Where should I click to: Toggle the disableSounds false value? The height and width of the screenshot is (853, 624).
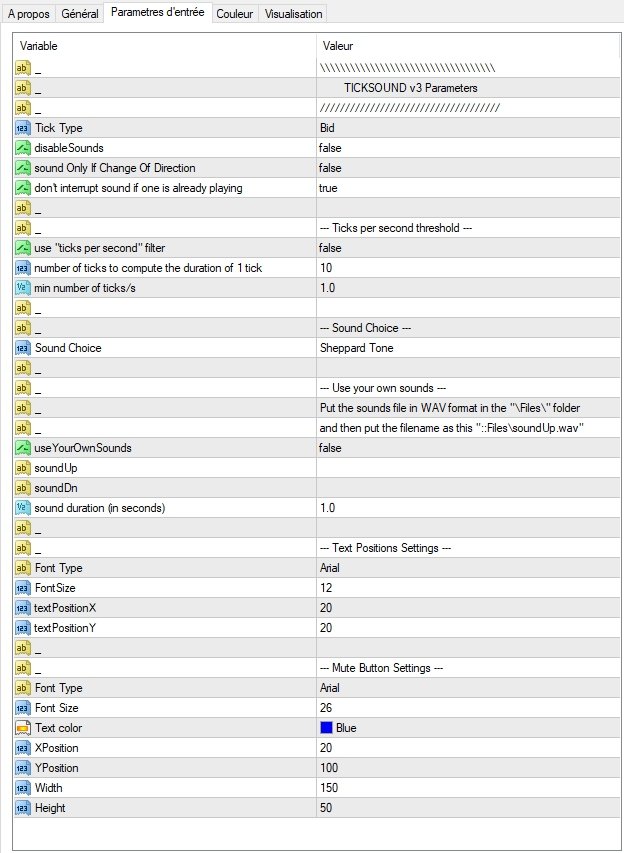[468, 148]
